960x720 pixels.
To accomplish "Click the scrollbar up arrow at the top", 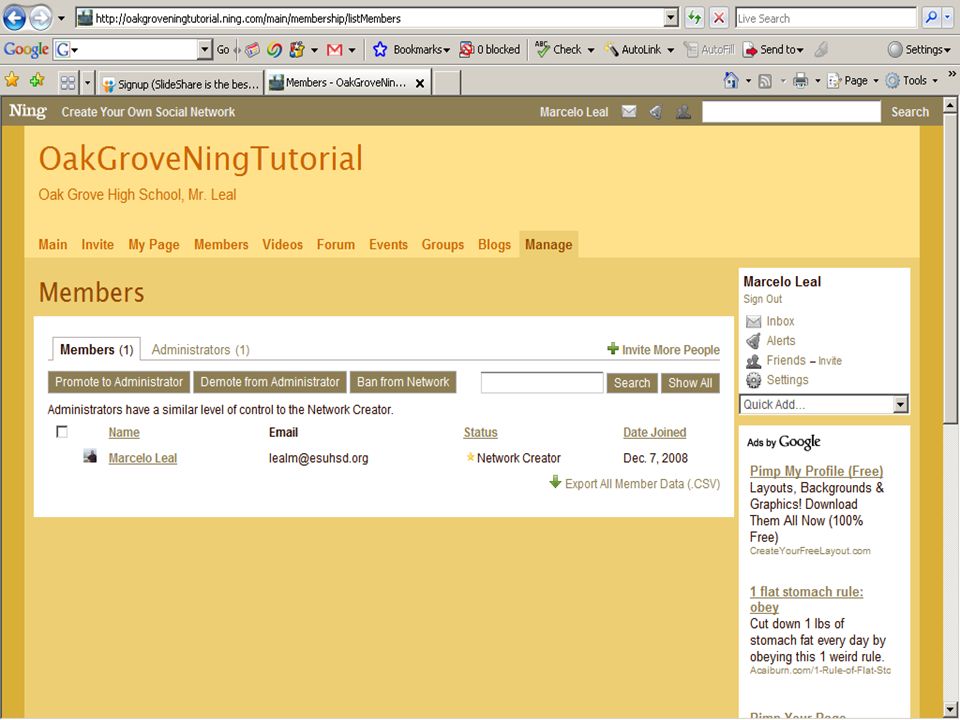I will 950,105.
